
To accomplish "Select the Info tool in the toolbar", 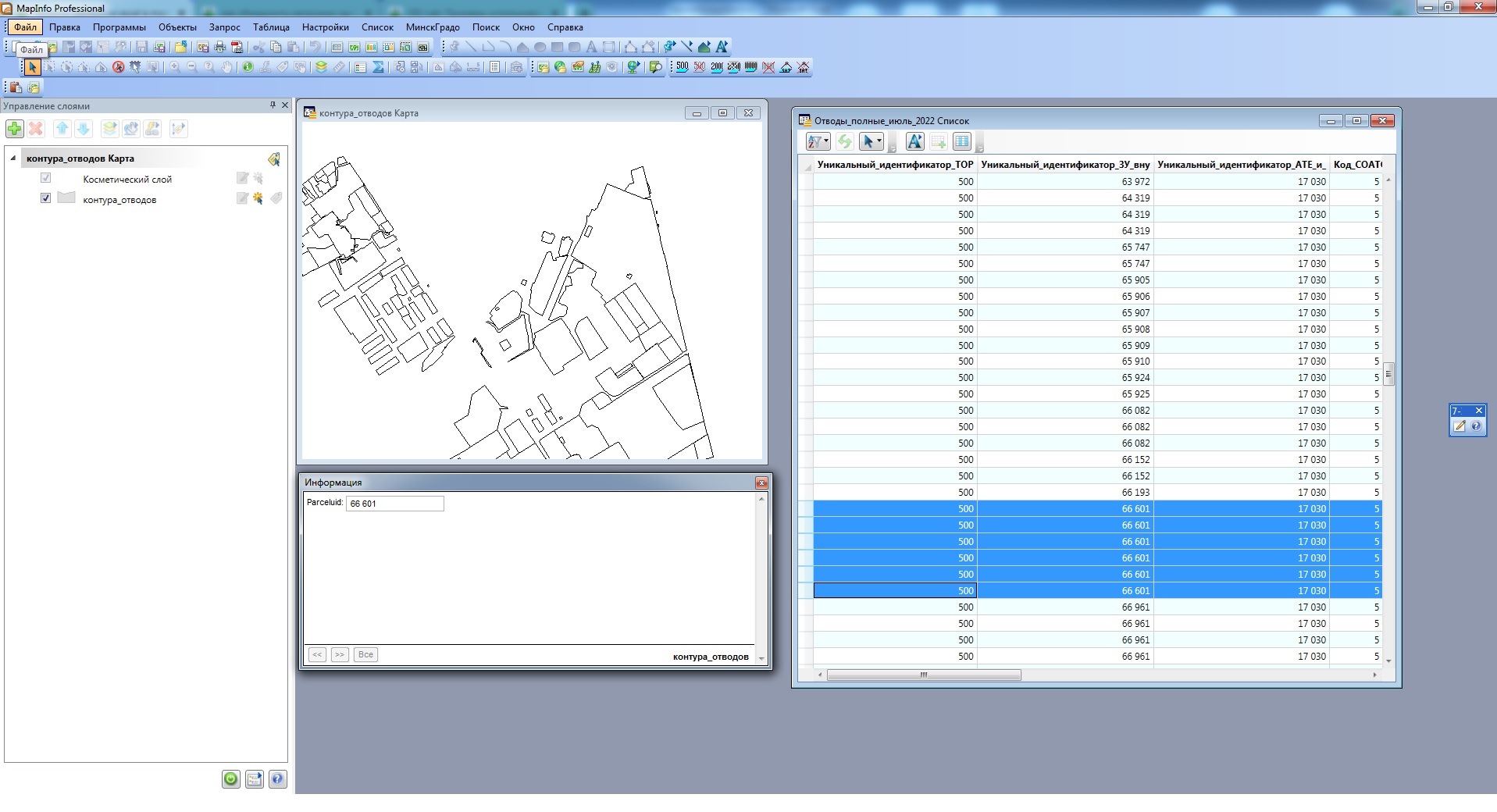I will pos(248,67).
